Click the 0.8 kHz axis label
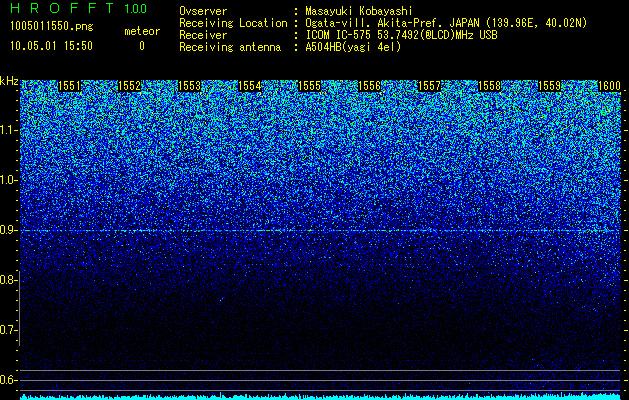 (x=8, y=280)
